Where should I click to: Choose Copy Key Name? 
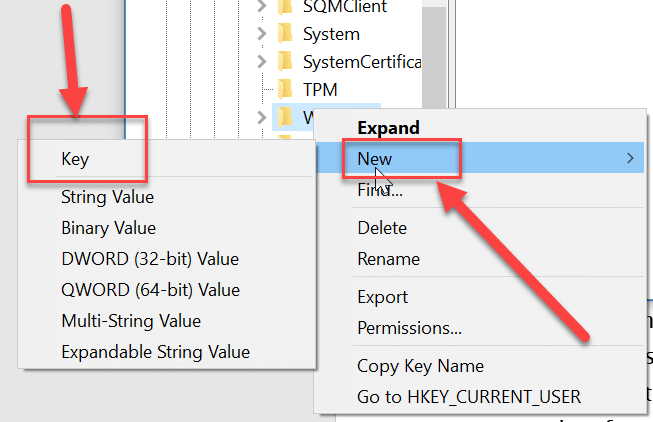(x=420, y=366)
